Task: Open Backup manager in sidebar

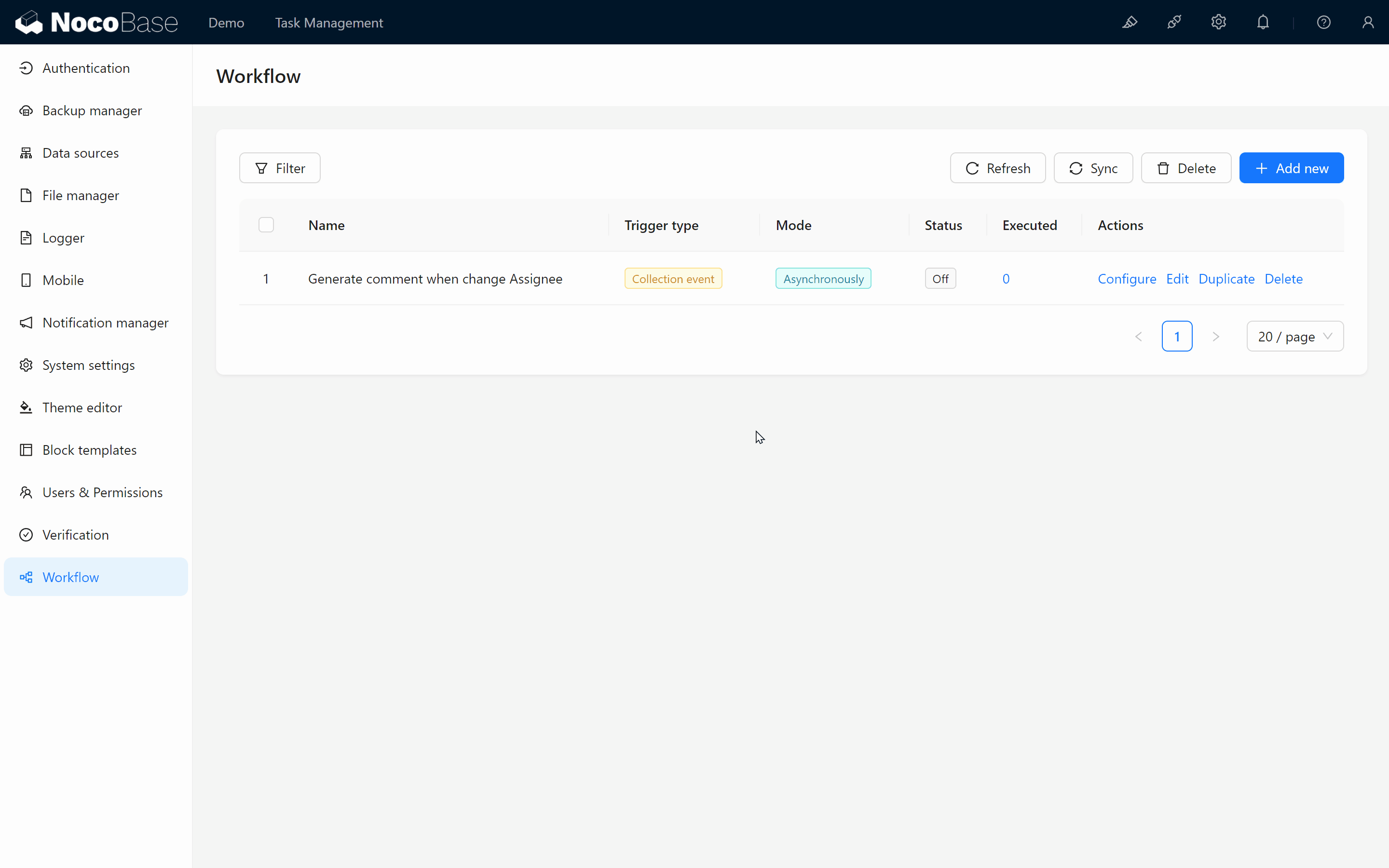Action: coord(92,110)
